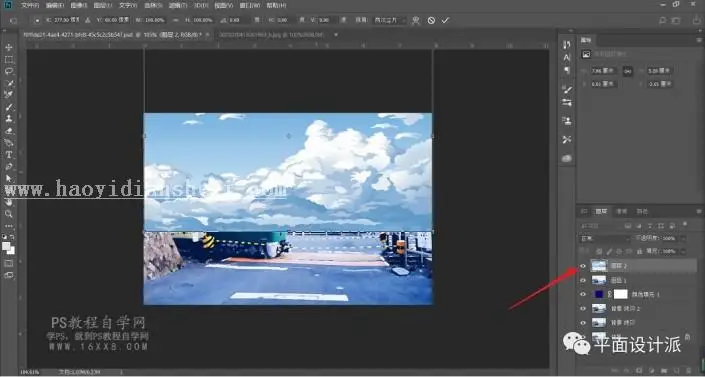This screenshot has width=705, height=377.
Task: Open the Properties panel flyout menu
Action: pos(699,40)
